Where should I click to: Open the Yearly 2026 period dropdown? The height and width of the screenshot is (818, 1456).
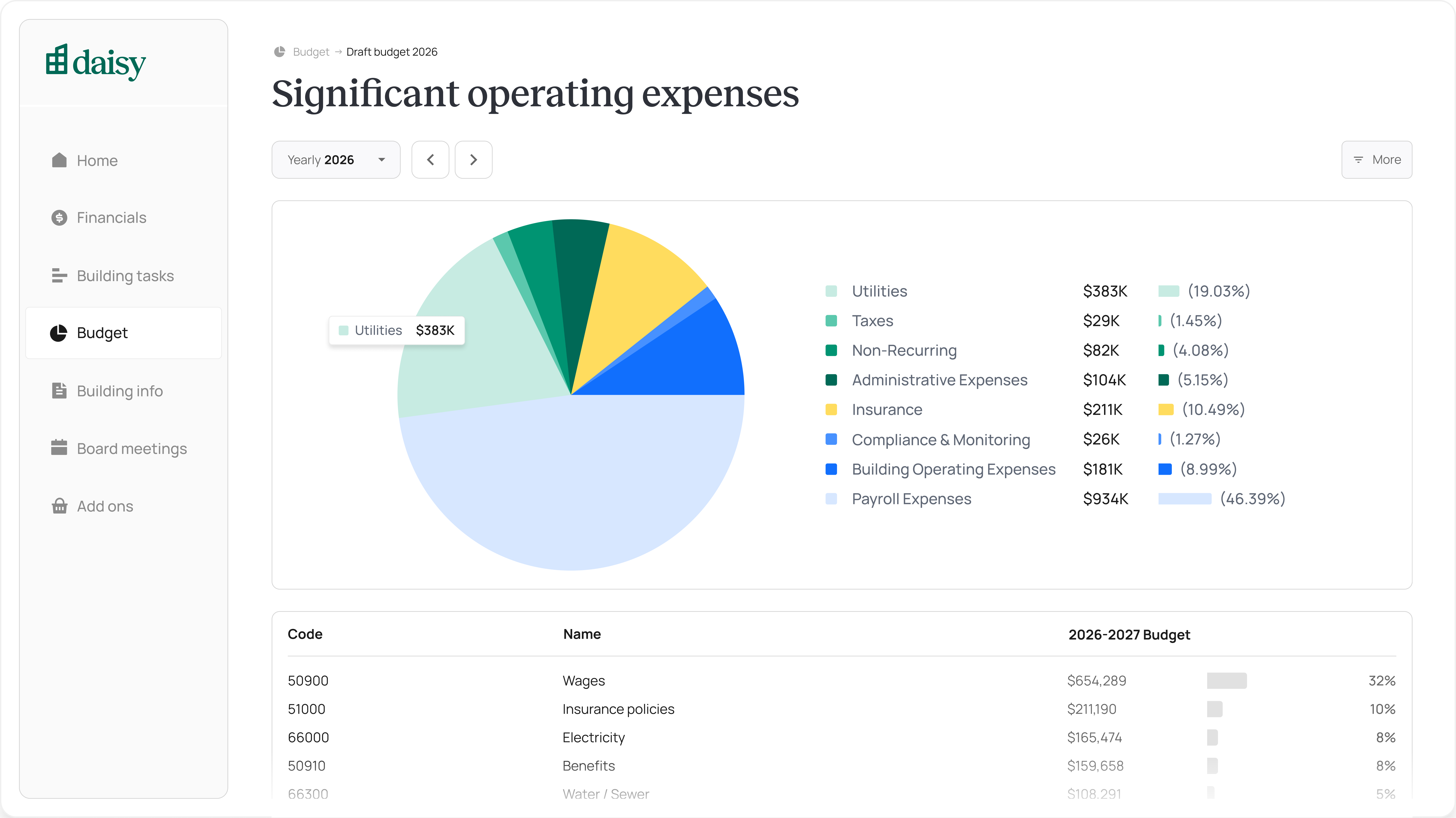pyautogui.click(x=336, y=160)
